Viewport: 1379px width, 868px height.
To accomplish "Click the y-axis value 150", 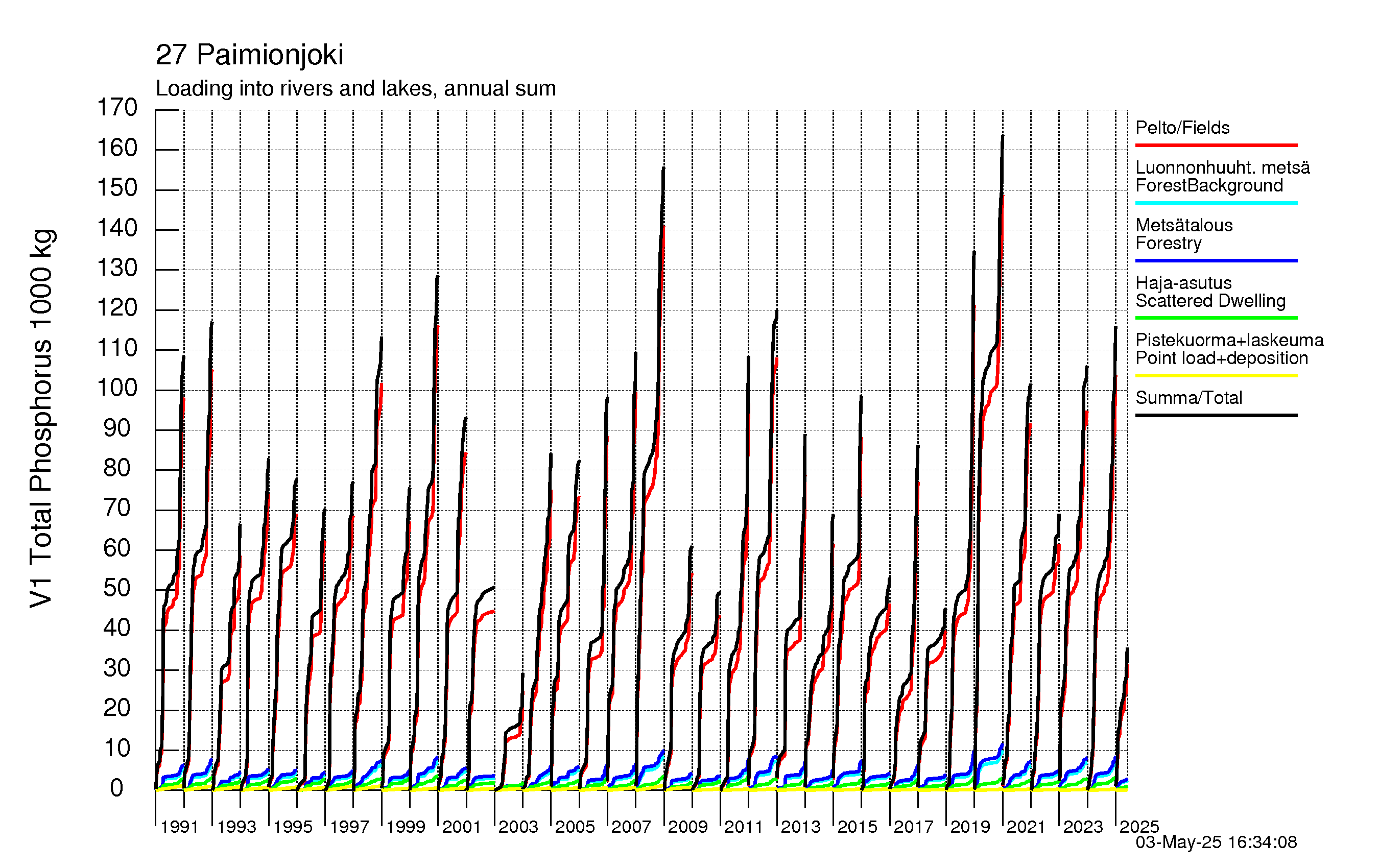I will 117,188.
